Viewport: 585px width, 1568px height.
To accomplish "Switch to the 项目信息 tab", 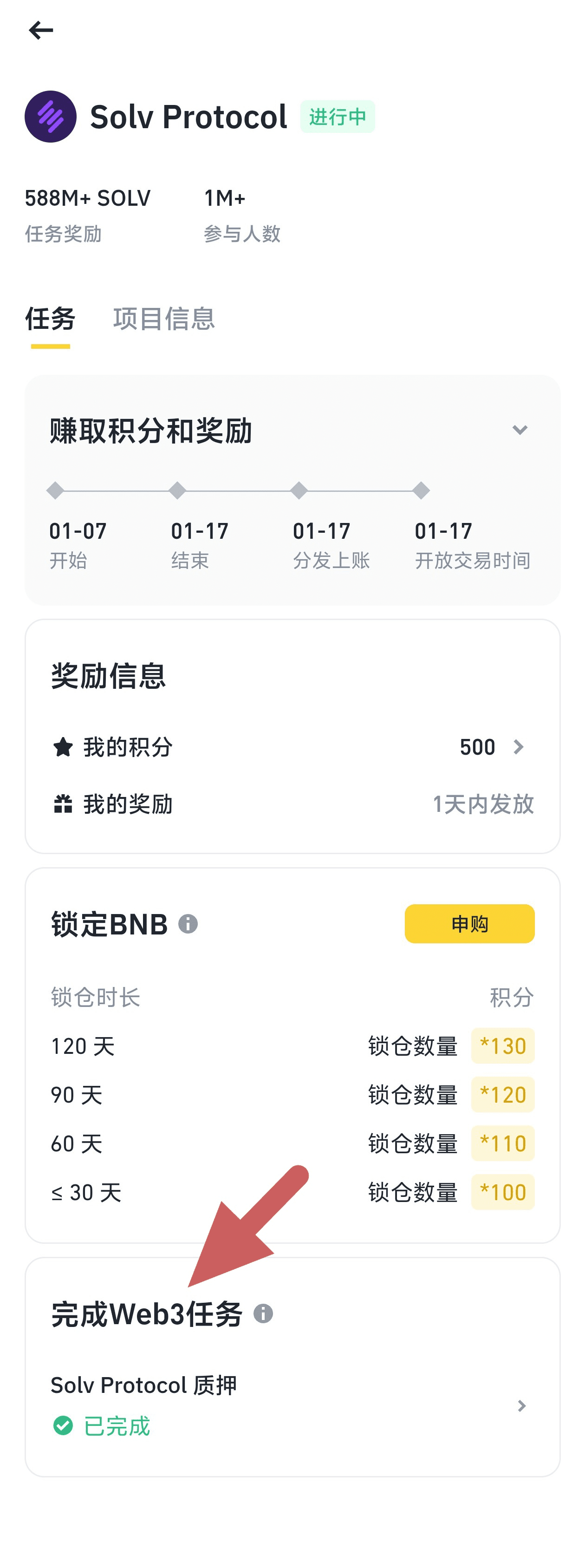I will [164, 319].
